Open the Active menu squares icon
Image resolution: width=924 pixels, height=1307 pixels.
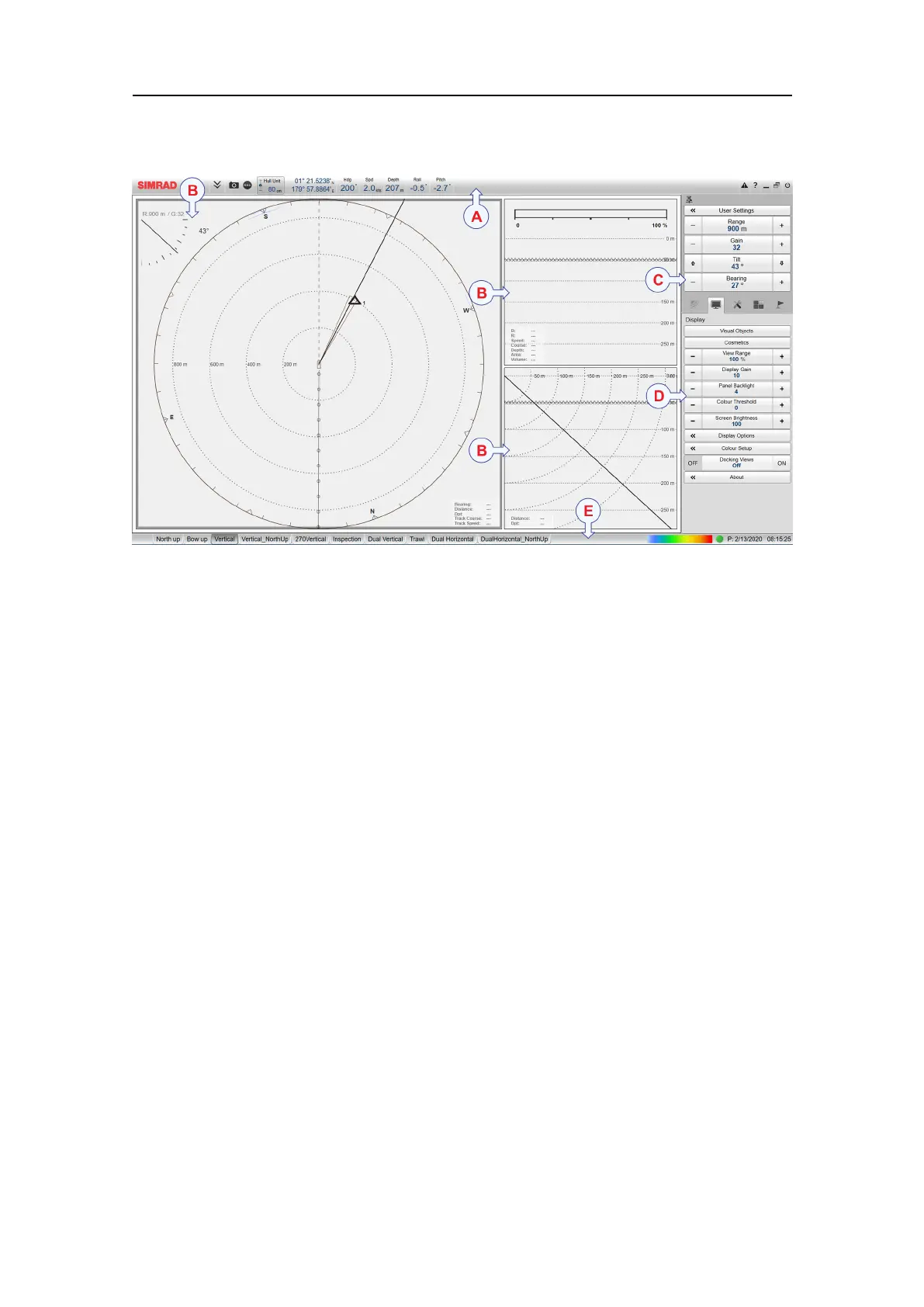coord(759,305)
